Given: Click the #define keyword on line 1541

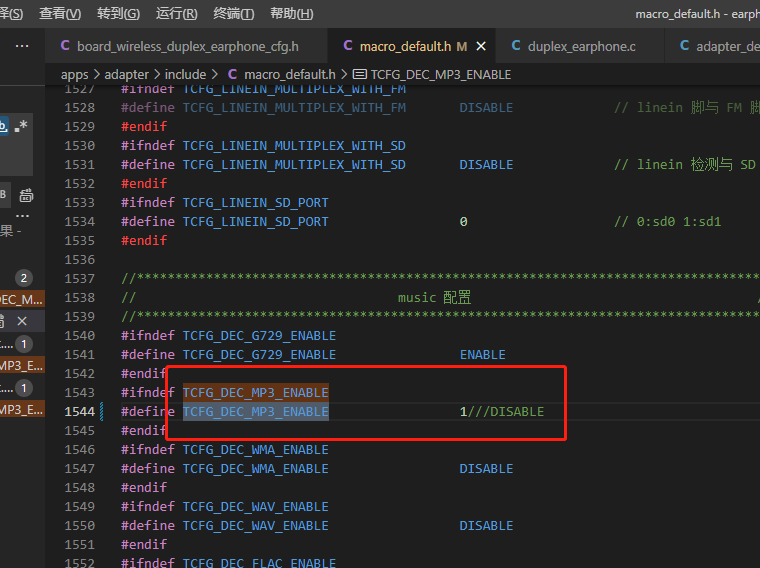Looking at the screenshot, I should coord(148,355).
